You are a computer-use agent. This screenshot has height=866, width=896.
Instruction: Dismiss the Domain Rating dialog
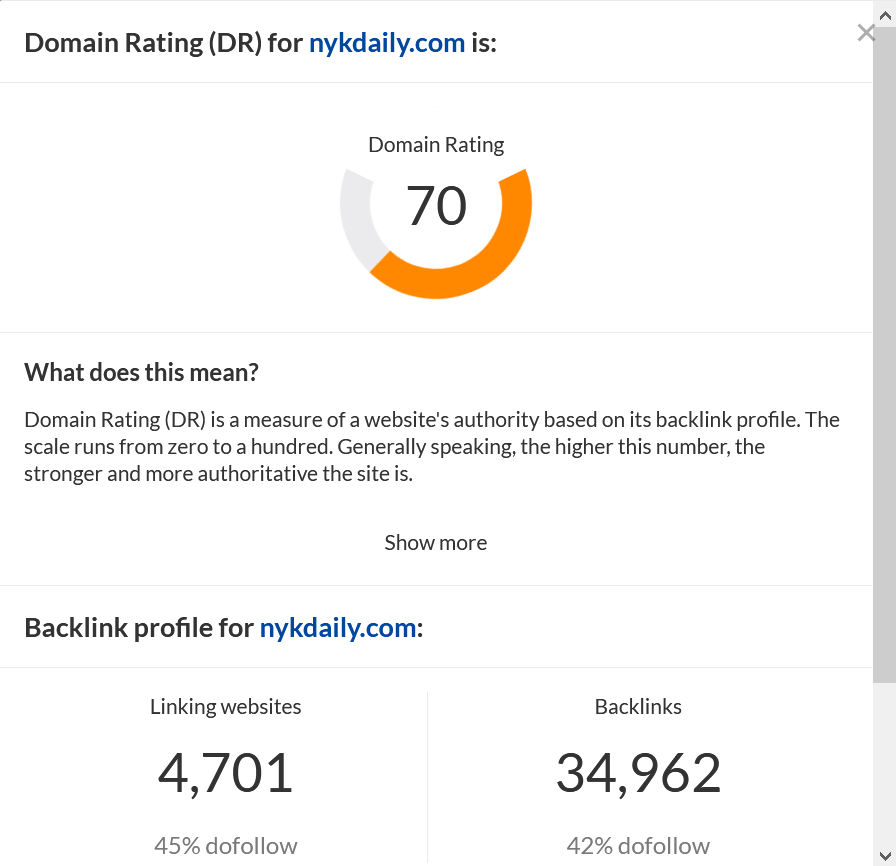(x=866, y=32)
